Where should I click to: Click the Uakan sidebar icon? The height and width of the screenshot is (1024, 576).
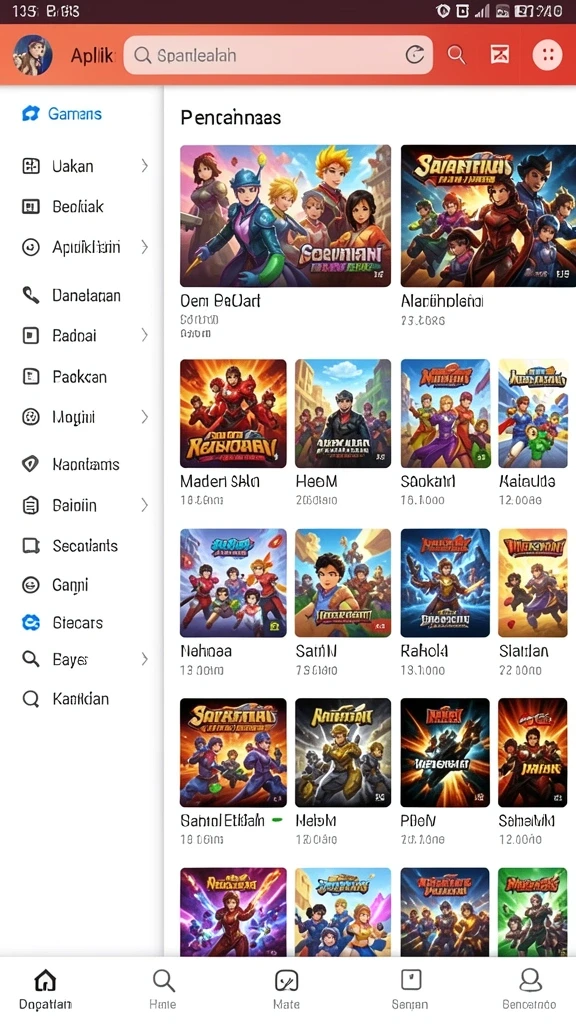[30, 166]
